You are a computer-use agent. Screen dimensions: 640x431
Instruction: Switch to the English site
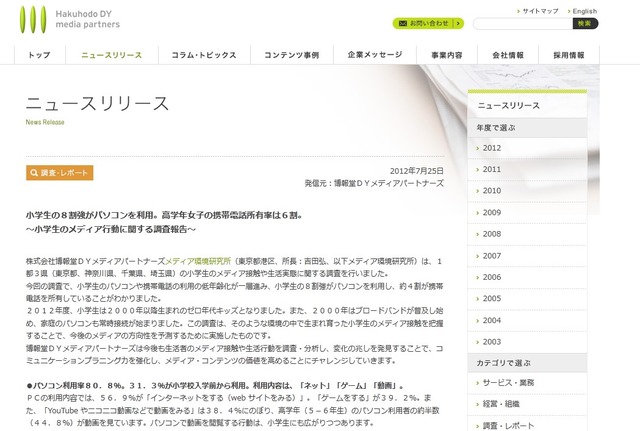point(584,11)
